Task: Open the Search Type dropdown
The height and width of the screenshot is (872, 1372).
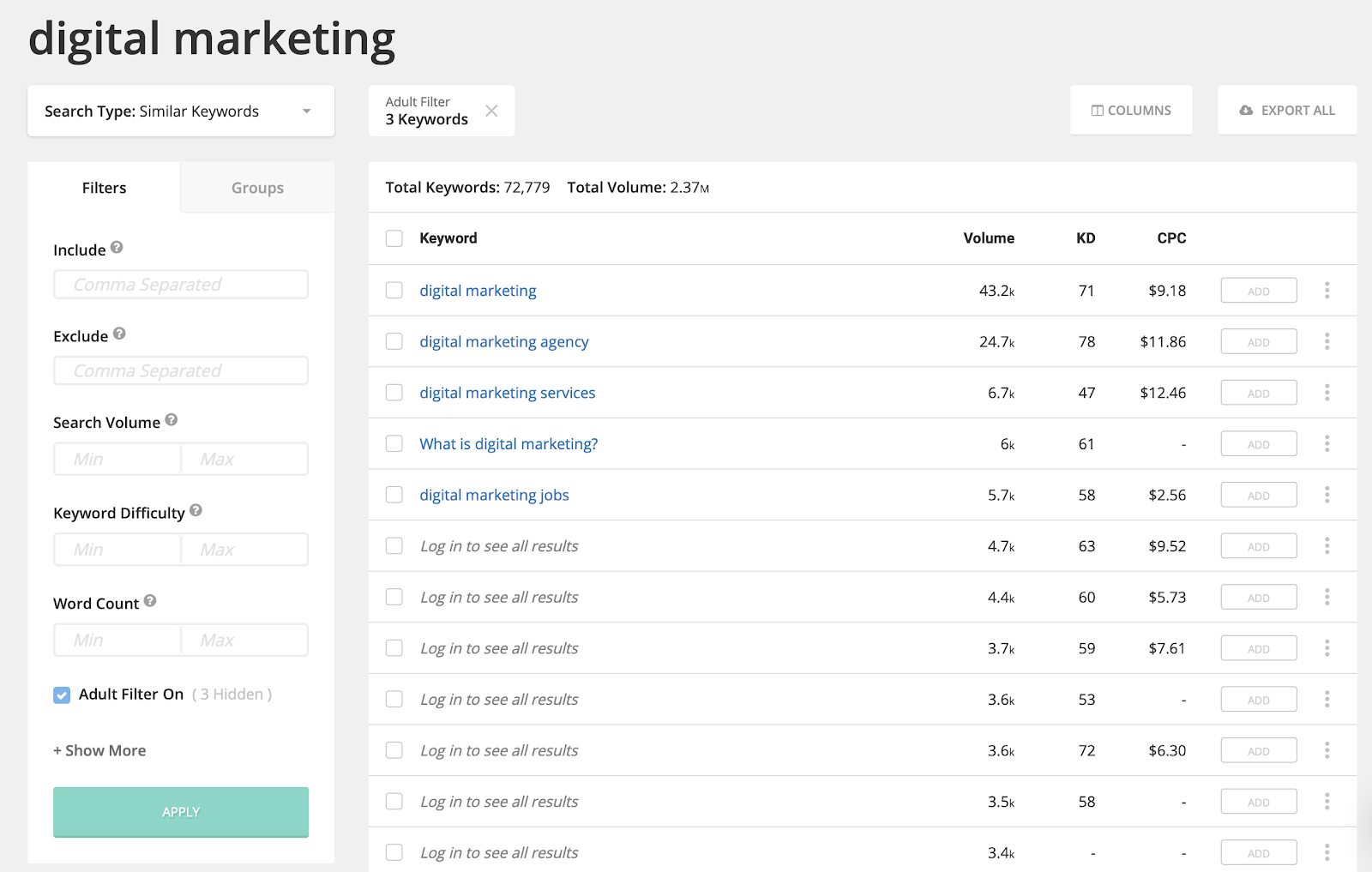Action: pos(181,111)
